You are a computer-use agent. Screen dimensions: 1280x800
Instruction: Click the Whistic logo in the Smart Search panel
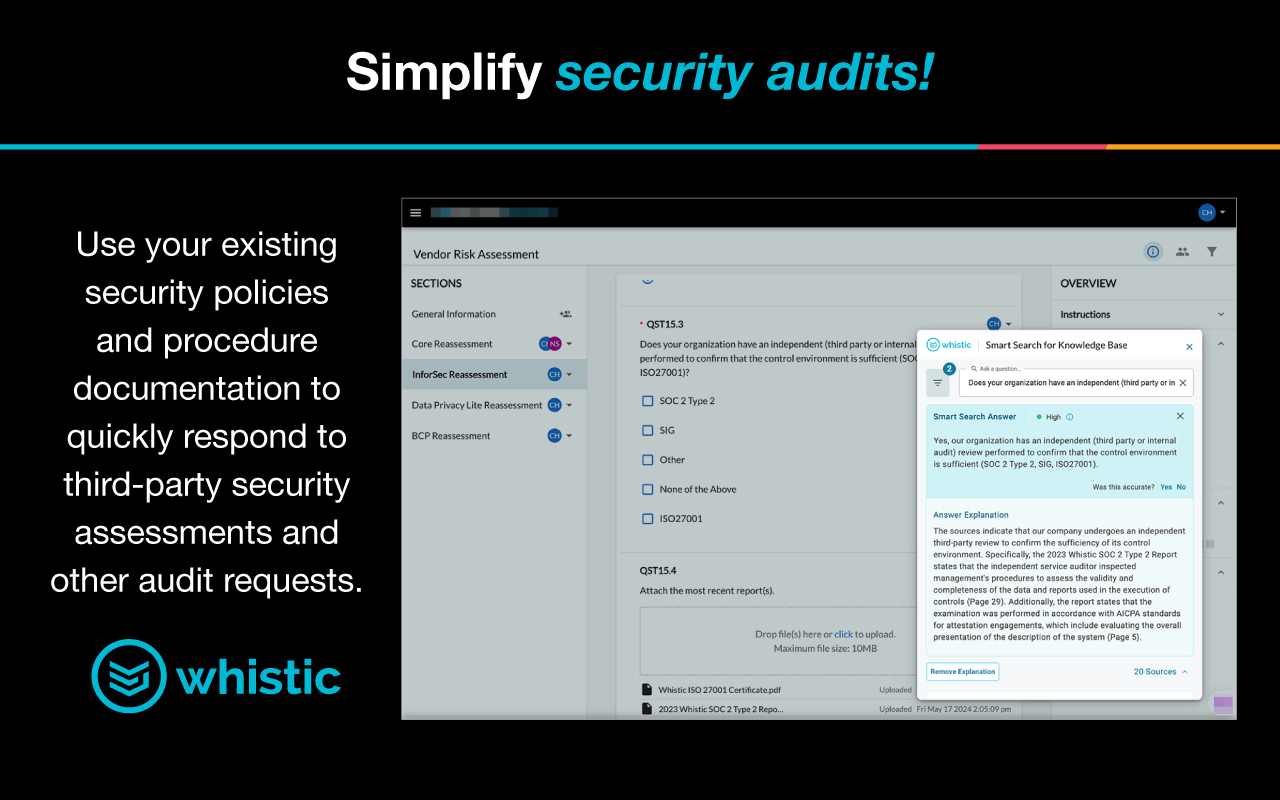click(x=949, y=345)
